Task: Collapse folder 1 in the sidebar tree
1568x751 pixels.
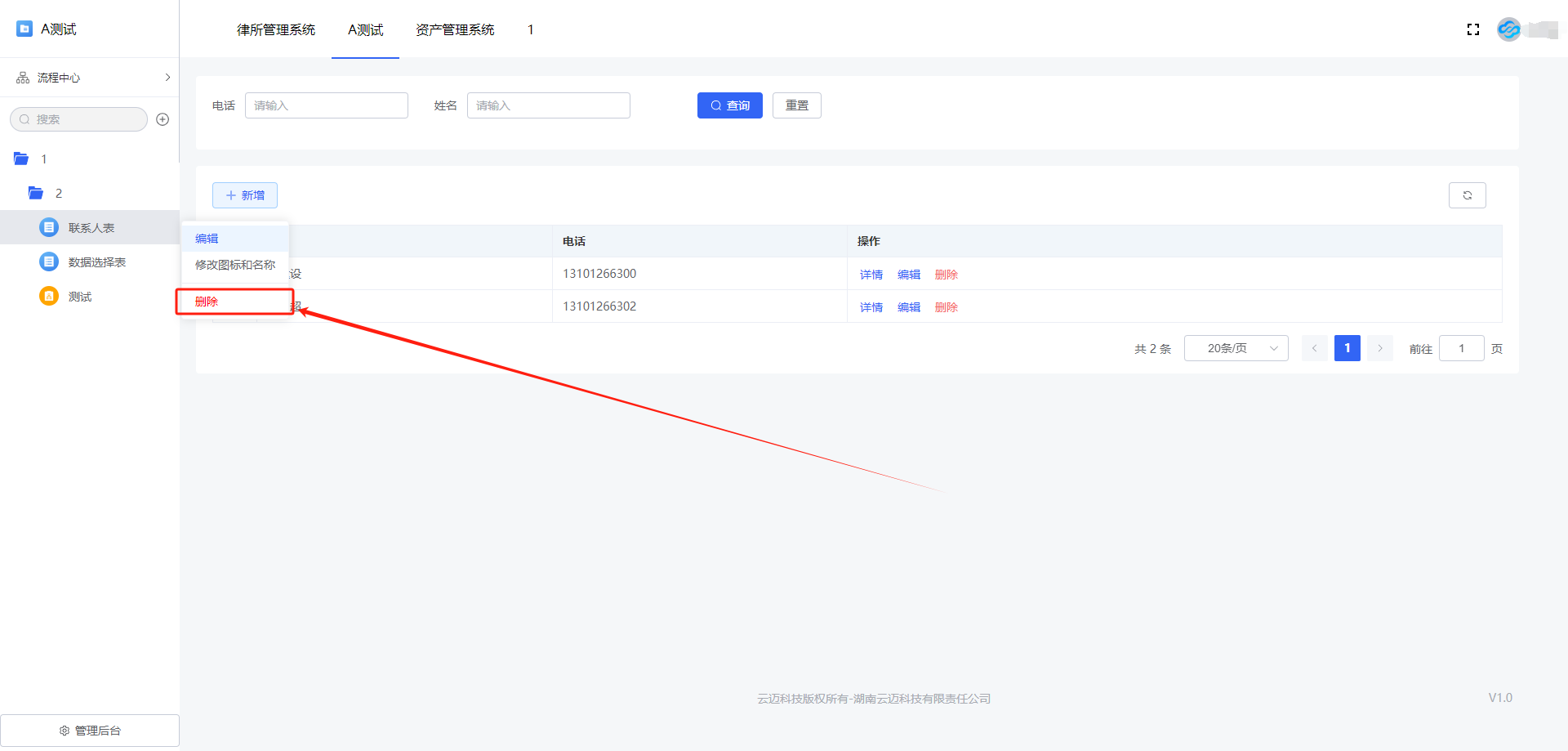Action: coord(22,159)
